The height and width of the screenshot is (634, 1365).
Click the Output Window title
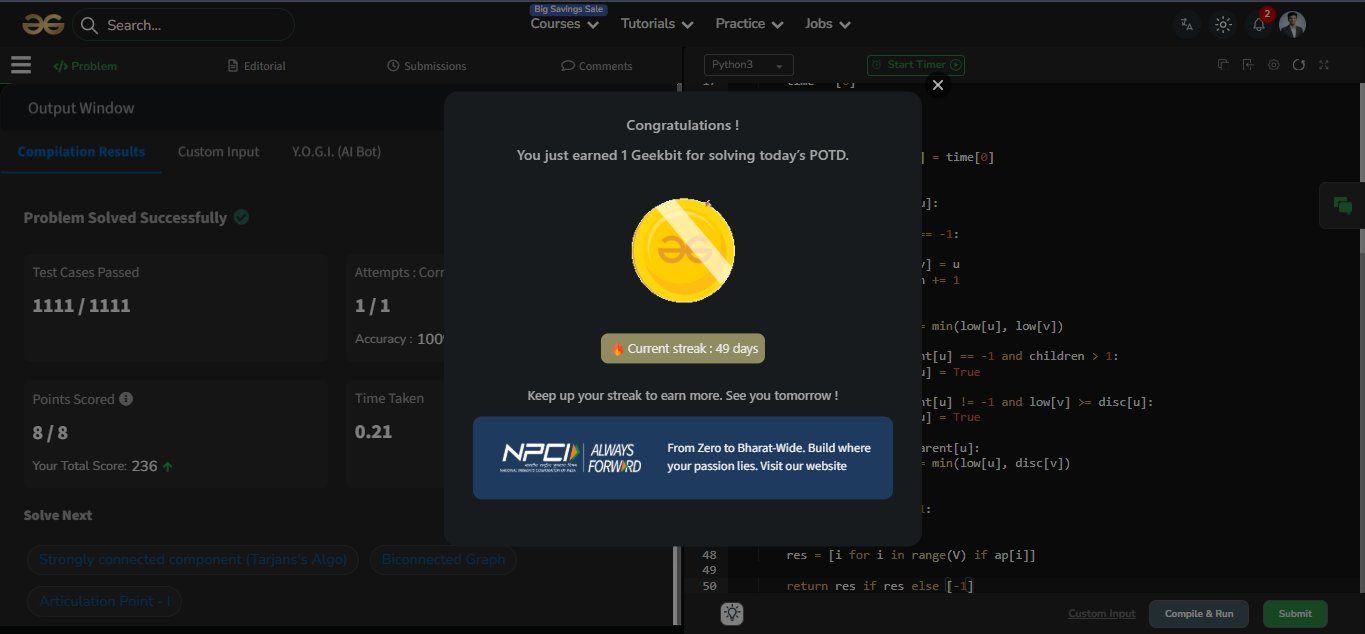click(81, 108)
